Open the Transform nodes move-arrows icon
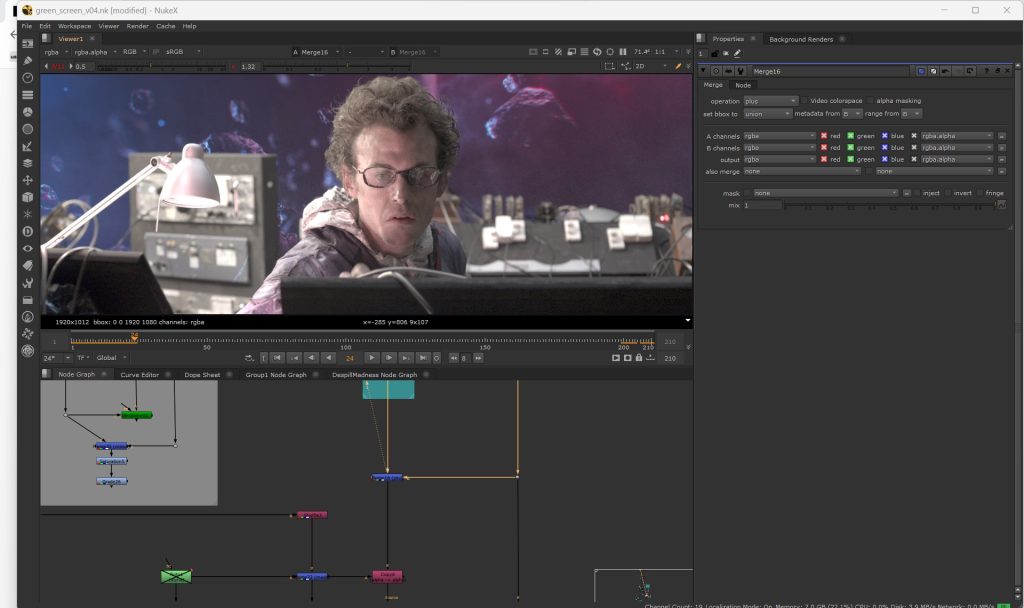This screenshot has height=608, width=1024. [x=27, y=180]
